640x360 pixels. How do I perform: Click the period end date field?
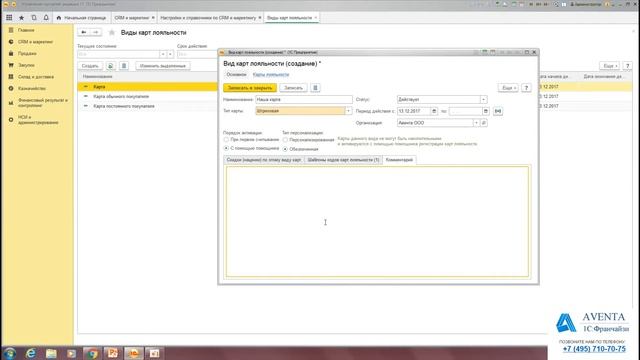465,111
